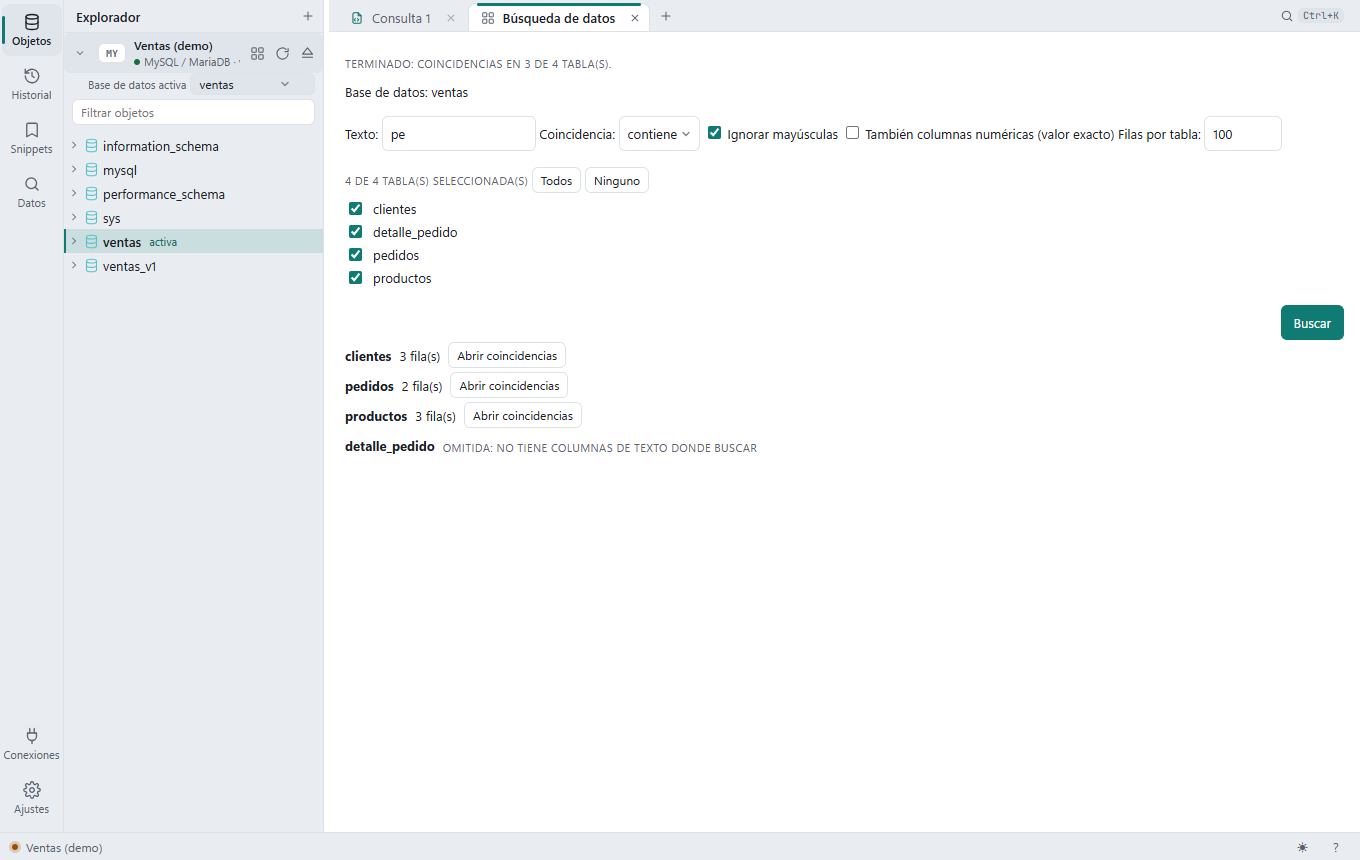Click the Texto search input field
1360x860 pixels.
pos(459,134)
